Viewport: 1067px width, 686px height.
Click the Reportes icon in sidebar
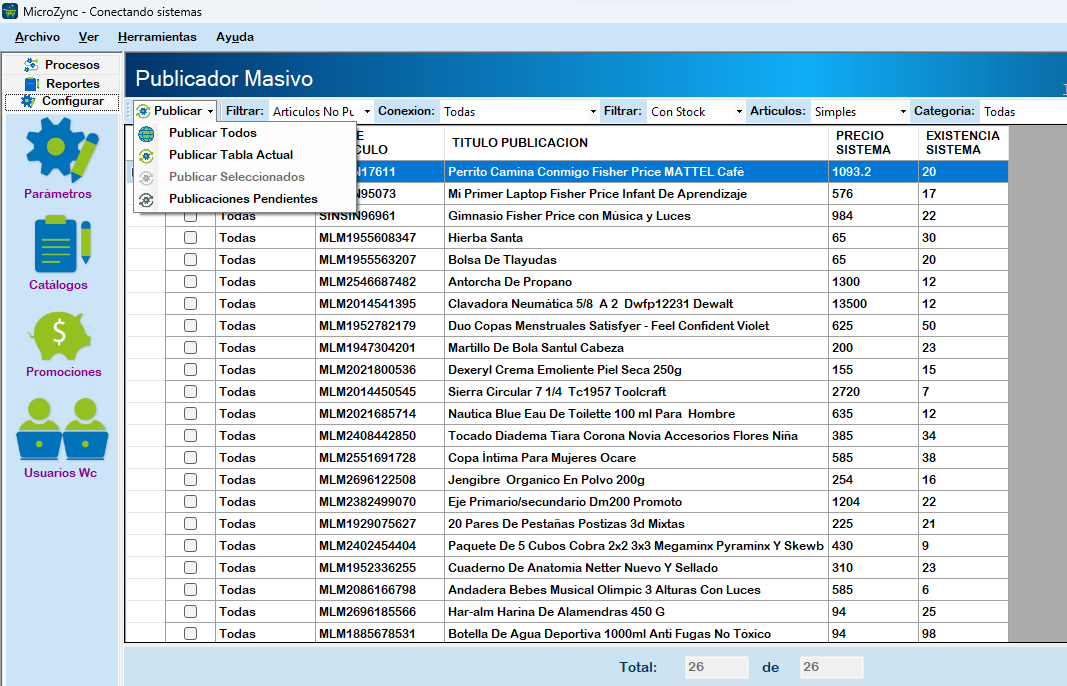31,84
